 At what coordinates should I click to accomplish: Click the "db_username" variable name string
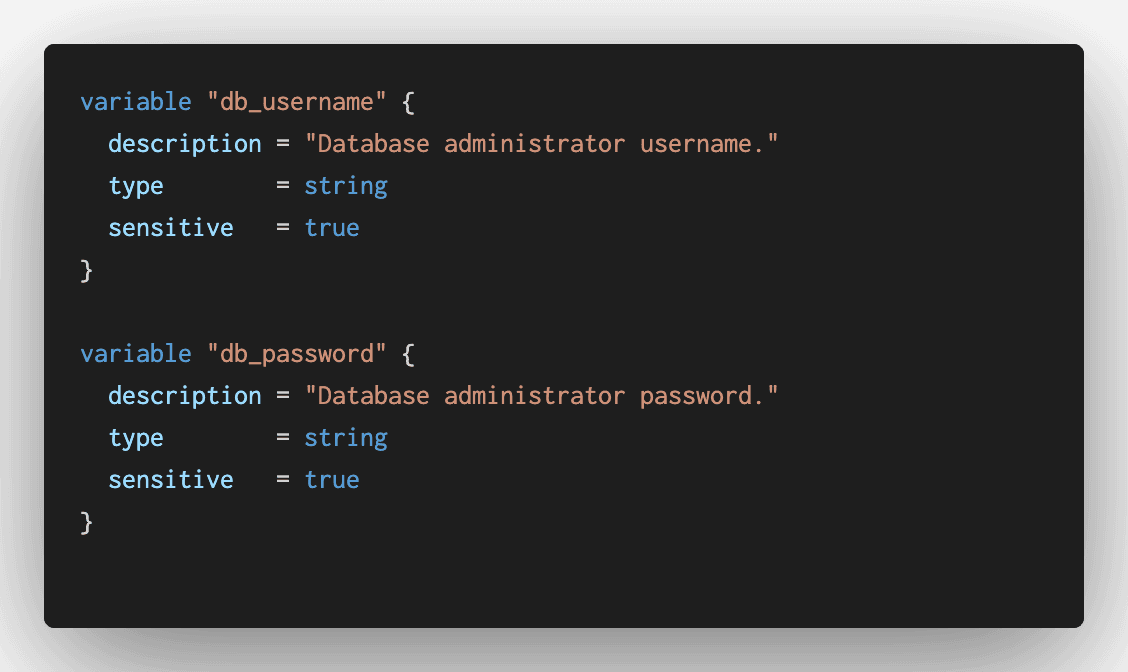tap(296, 102)
